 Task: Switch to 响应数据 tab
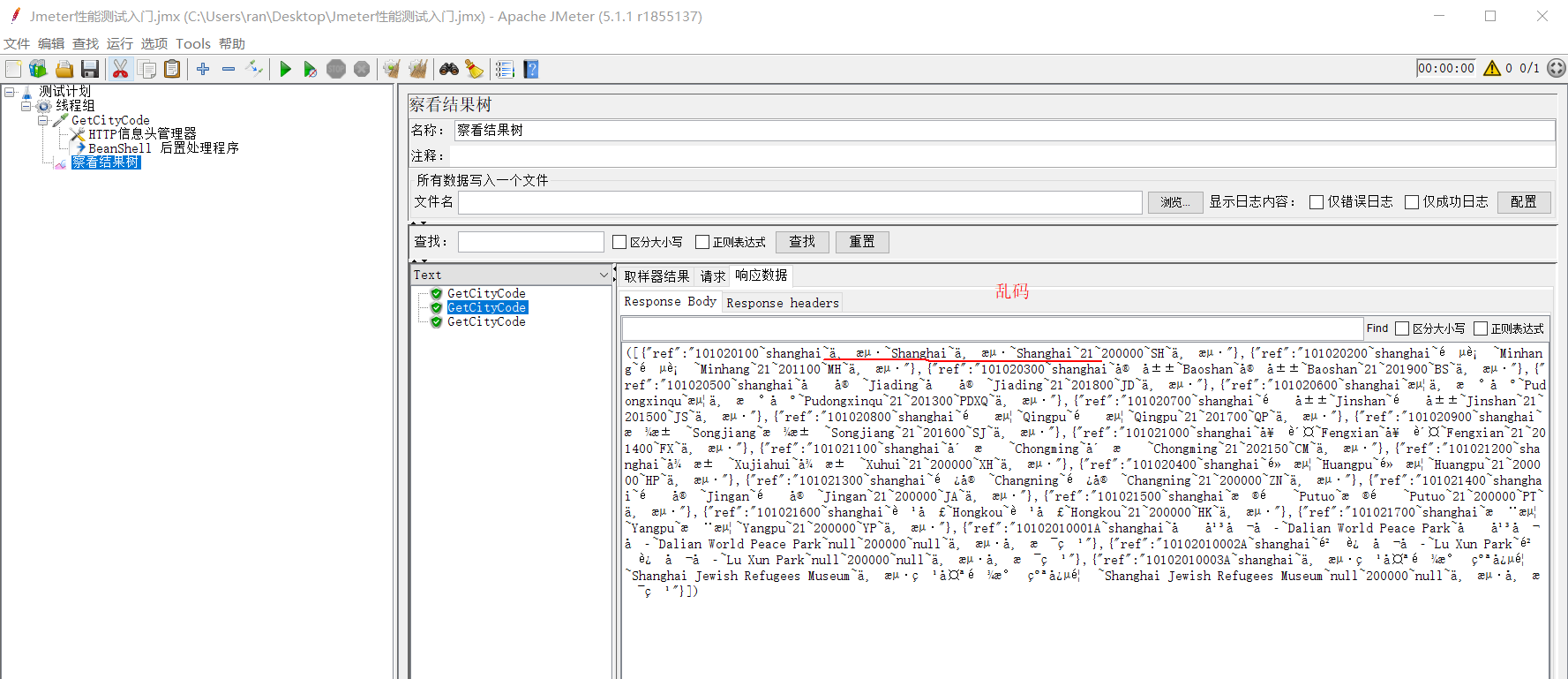(761, 275)
